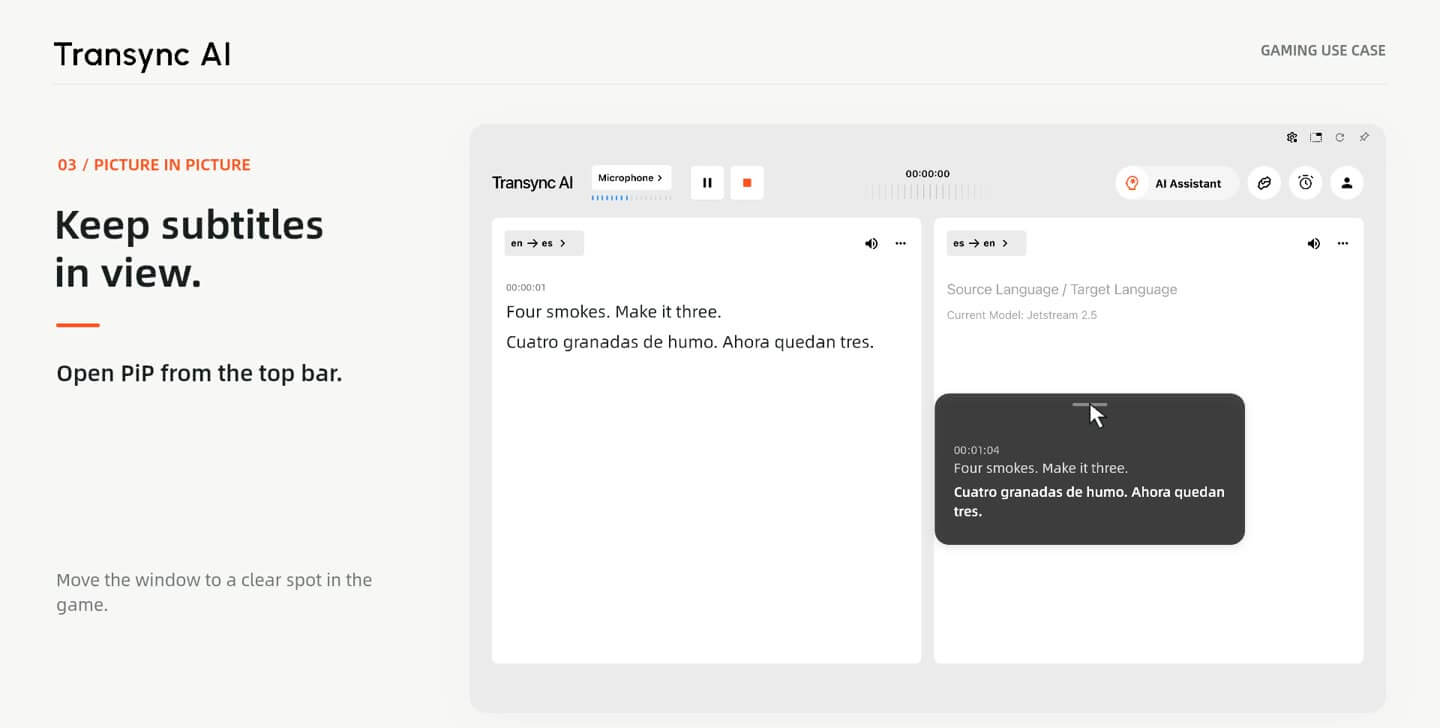Click "Open PiP from the top bar." text

[x=199, y=374]
